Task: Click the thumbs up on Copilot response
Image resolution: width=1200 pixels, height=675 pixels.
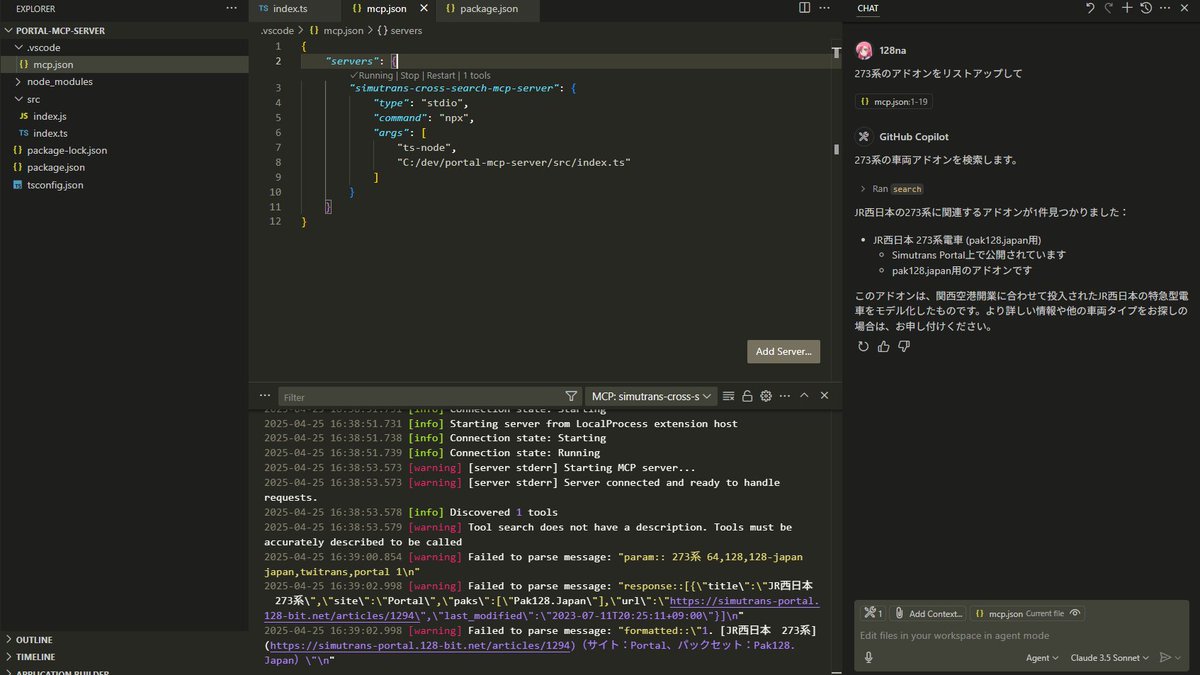Action: click(x=883, y=346)
